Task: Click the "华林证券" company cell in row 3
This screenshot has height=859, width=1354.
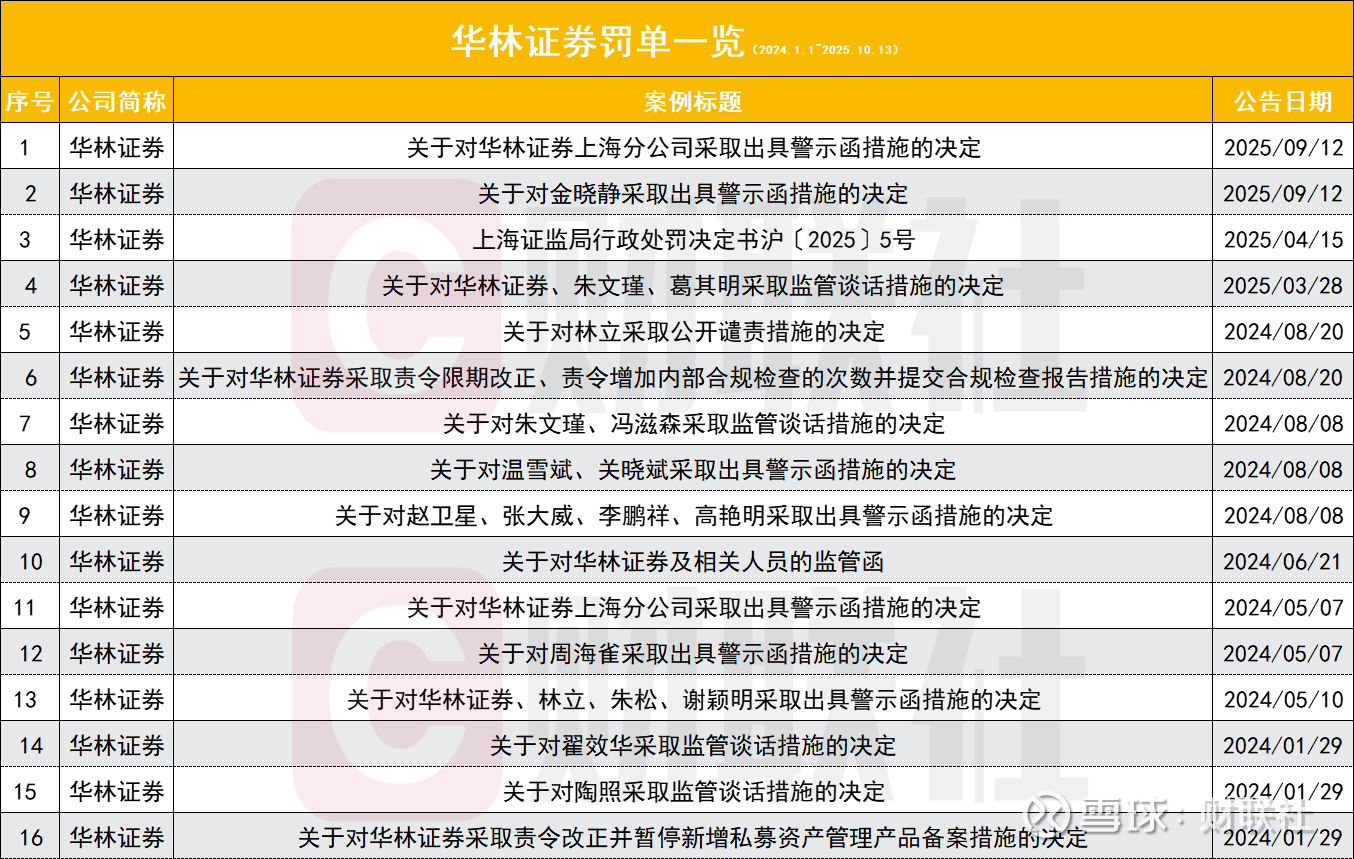Action: (x=117, y=240)
